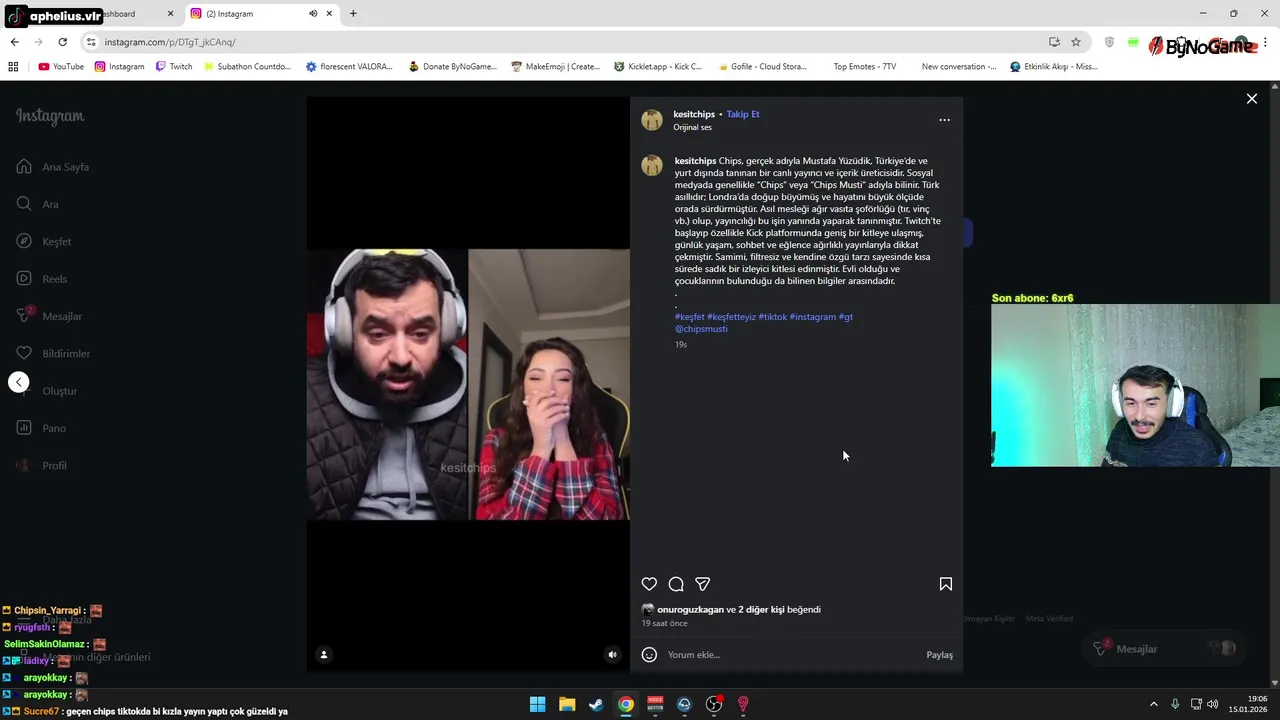Open a new browser tab with plus

353,14
